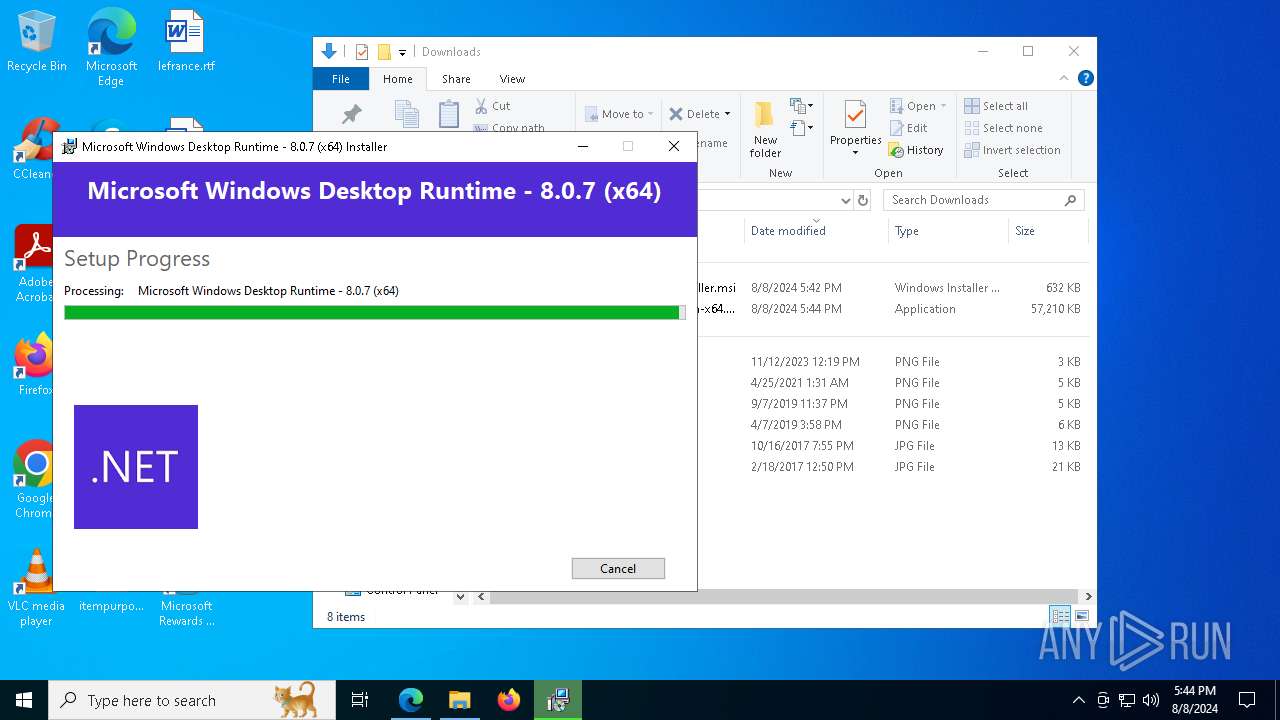Click Select none in the ribbon
1280x720 pixels.
[1003, 128]
